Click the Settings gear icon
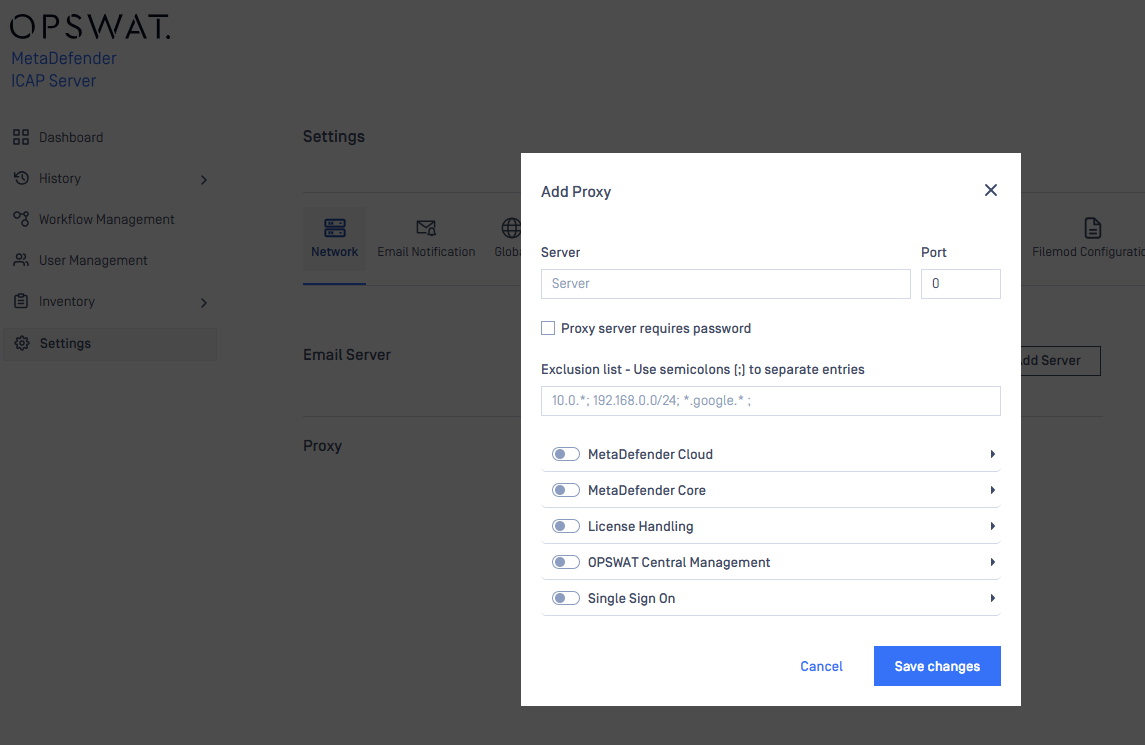The height and width of the screenshot is (745, 1145). pos(22,343)
